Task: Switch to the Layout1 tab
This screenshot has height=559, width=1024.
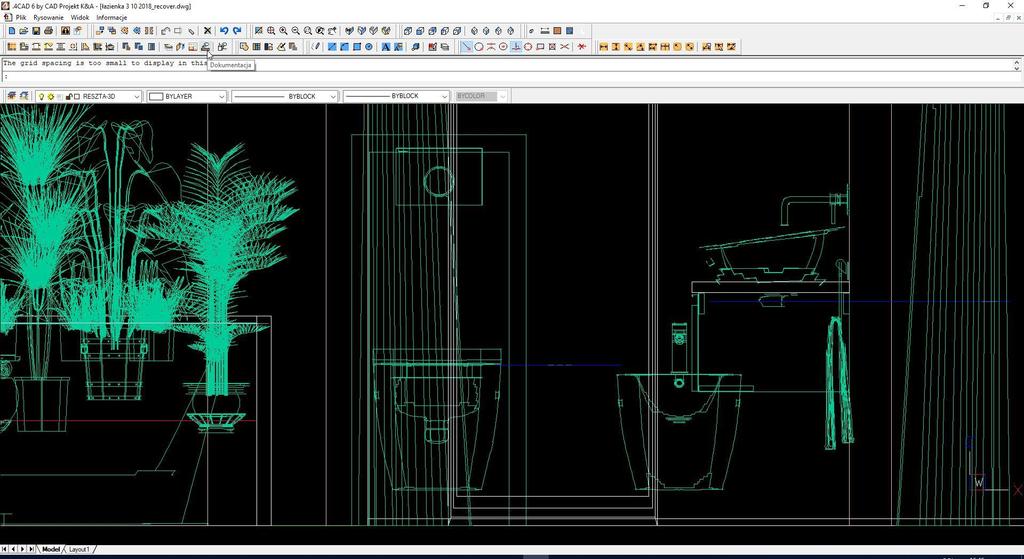Action: (79, 549)
